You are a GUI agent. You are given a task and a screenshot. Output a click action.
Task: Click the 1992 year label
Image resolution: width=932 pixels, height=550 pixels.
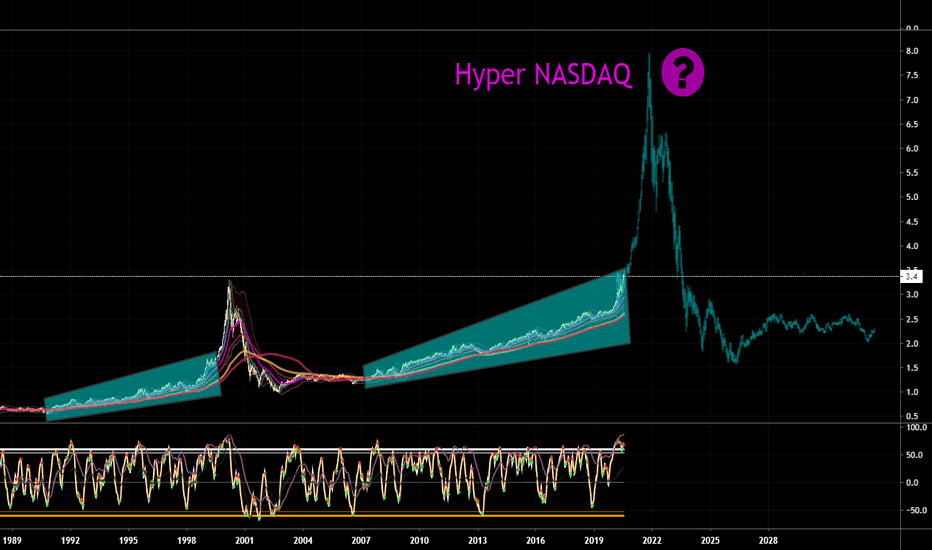[70, 540]
